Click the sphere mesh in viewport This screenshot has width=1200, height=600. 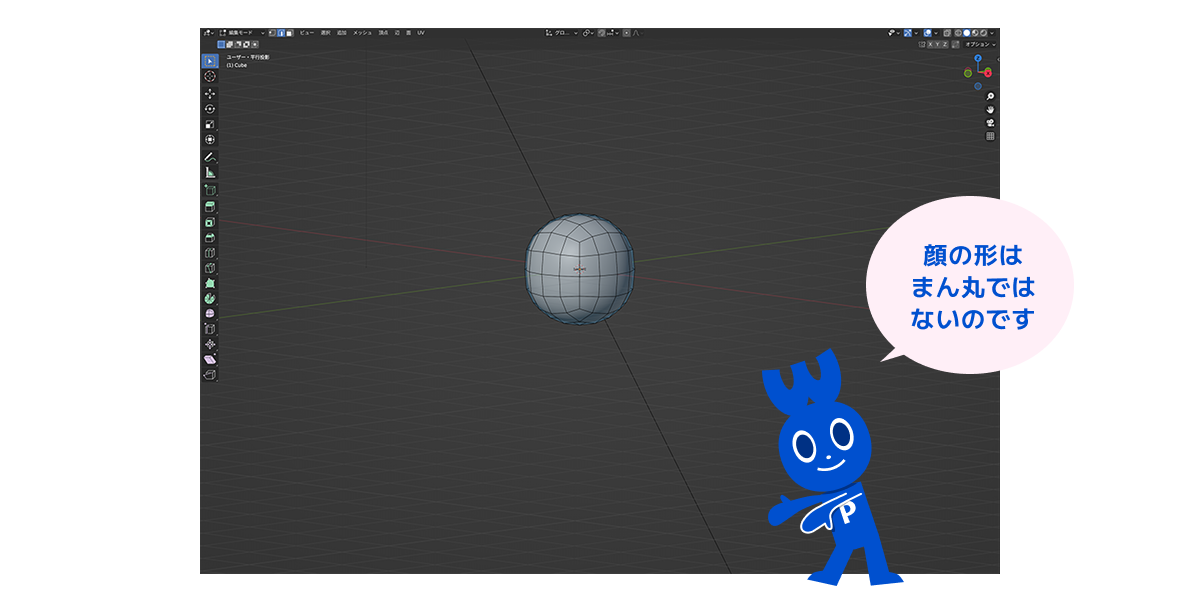click(x=580, y=268)
